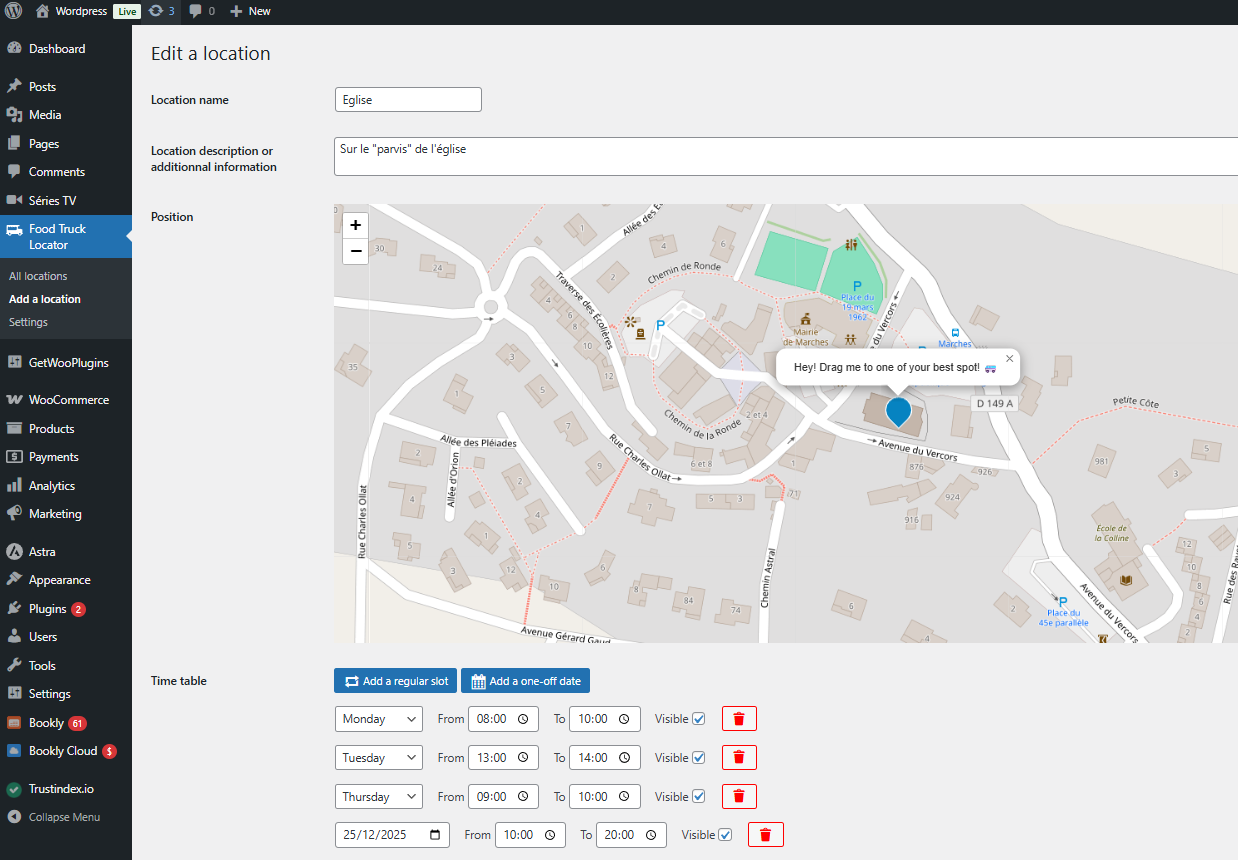This screenshot has height=860, width=1238.
Task: Click inside the Location name field
Action: point(407,99)
